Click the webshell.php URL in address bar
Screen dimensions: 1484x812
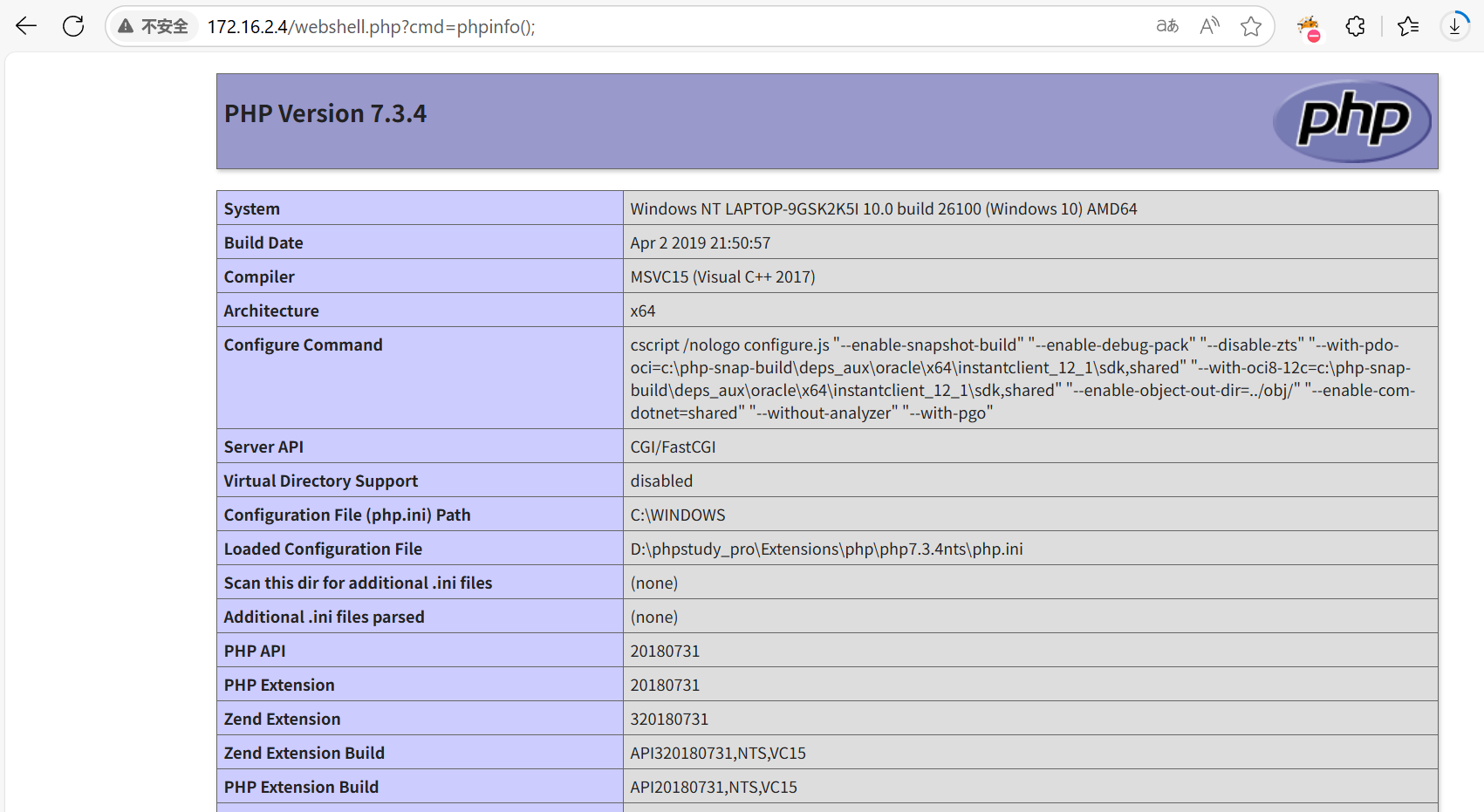(372, 27)
